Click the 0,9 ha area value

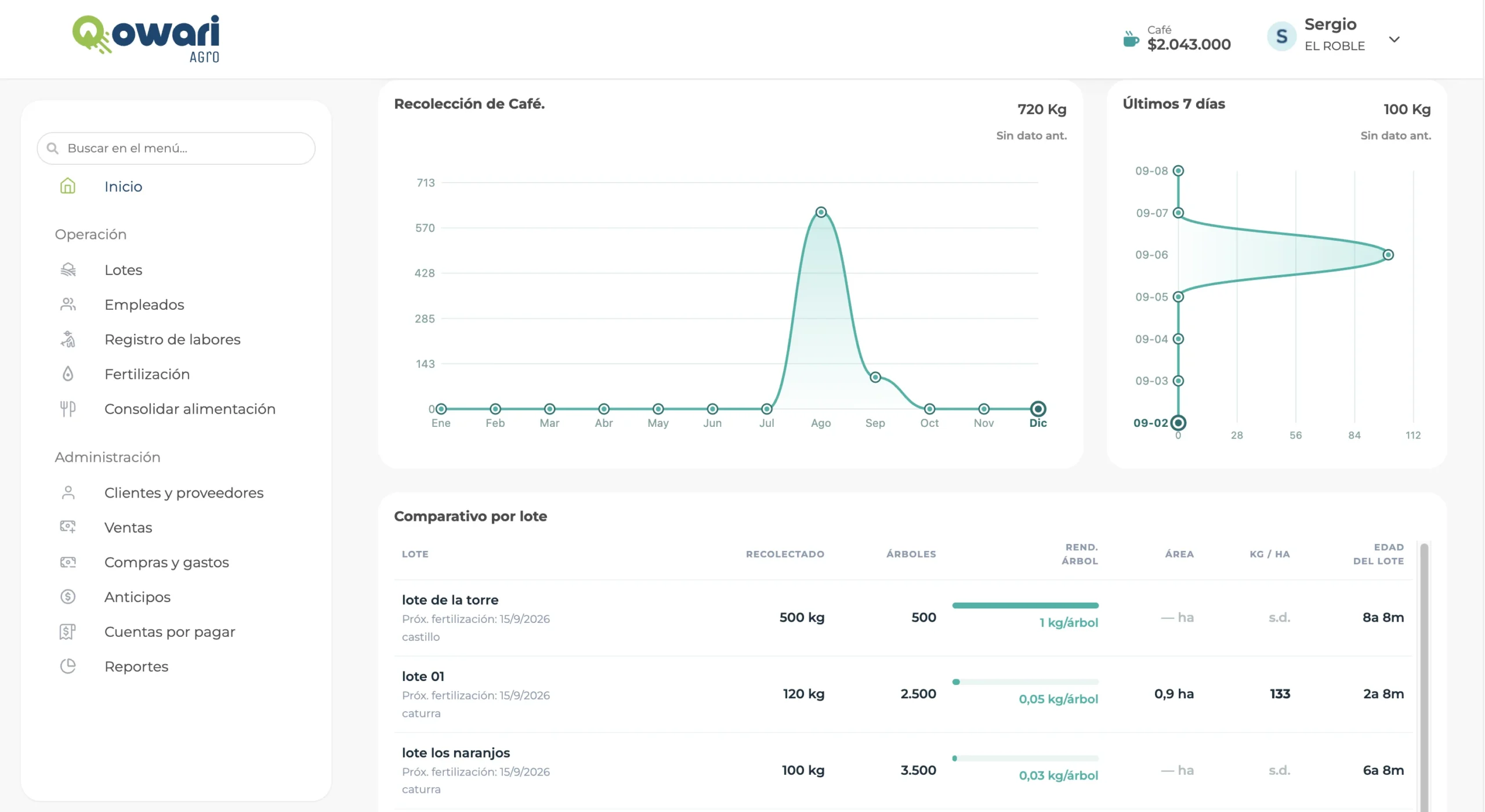(x=1173, y=694)
